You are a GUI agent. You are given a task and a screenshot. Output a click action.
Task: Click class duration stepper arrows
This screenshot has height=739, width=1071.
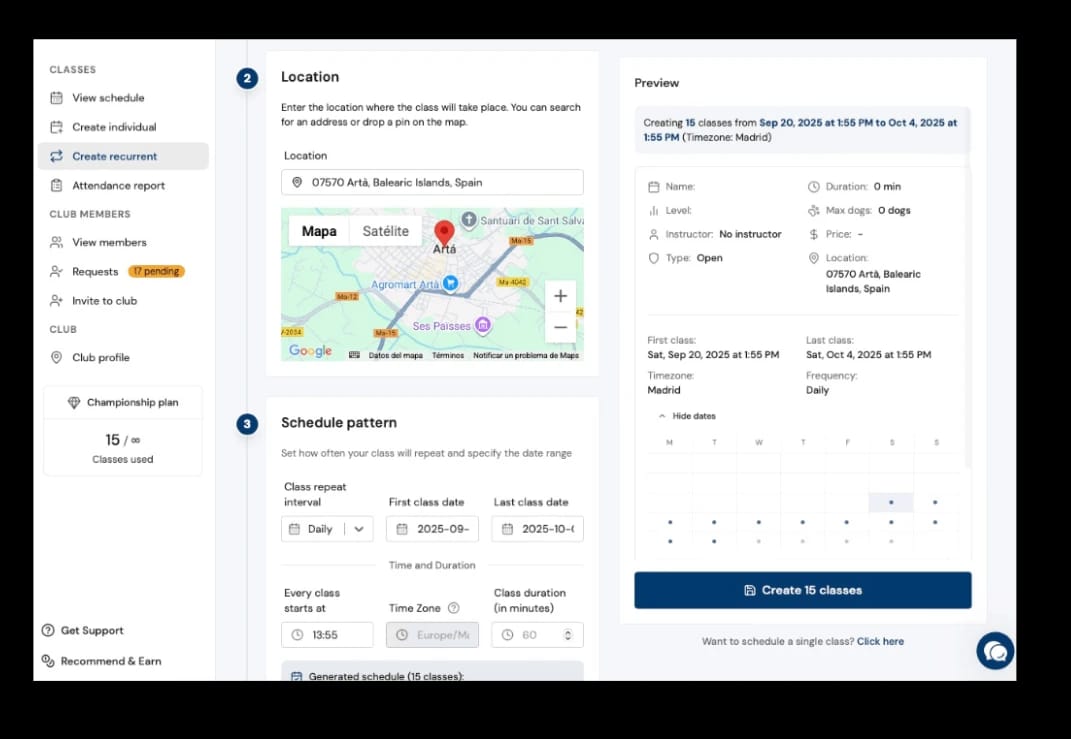[568, 635]
